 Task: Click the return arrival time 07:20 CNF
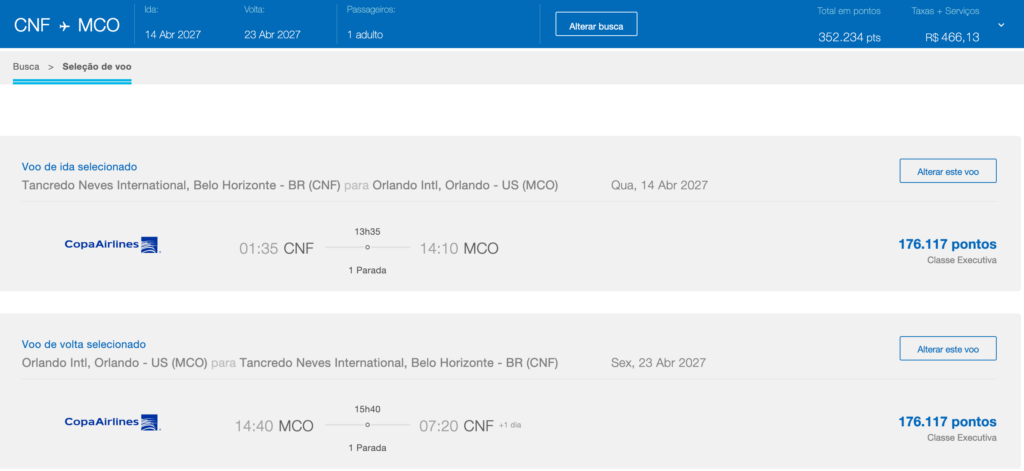(456, 426)
